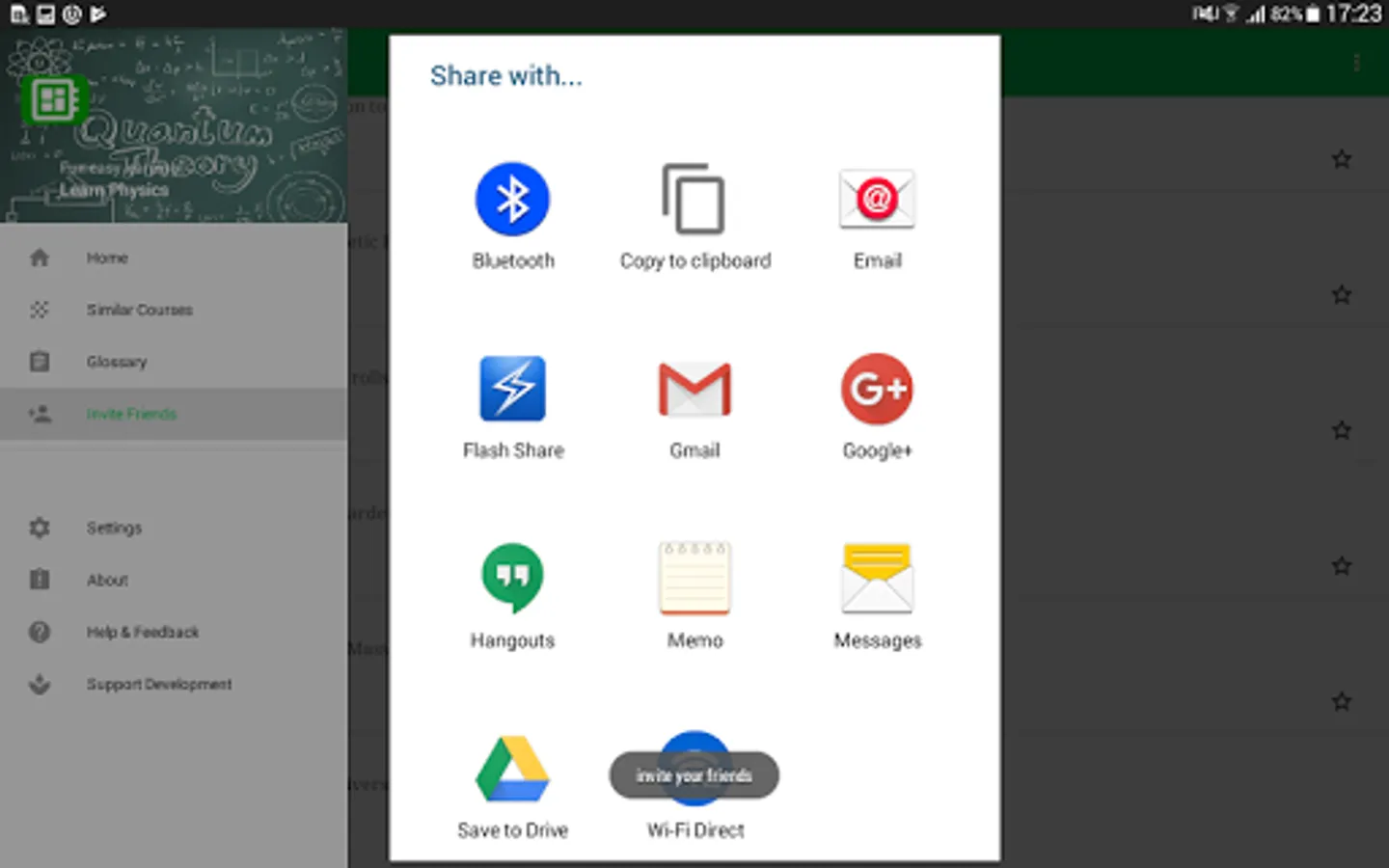Click the Flash Share label

pos(513,450)
